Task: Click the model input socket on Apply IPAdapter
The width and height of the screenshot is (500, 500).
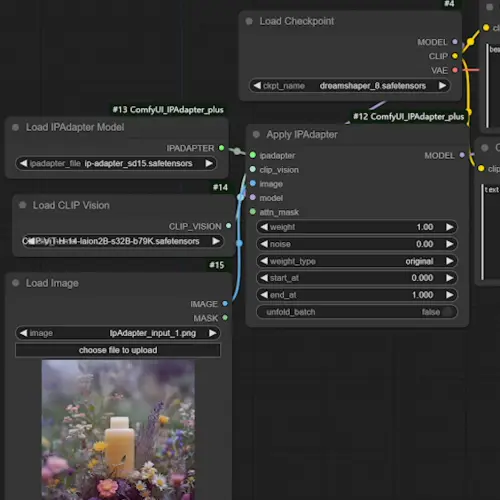Action: tap(253, 198)
